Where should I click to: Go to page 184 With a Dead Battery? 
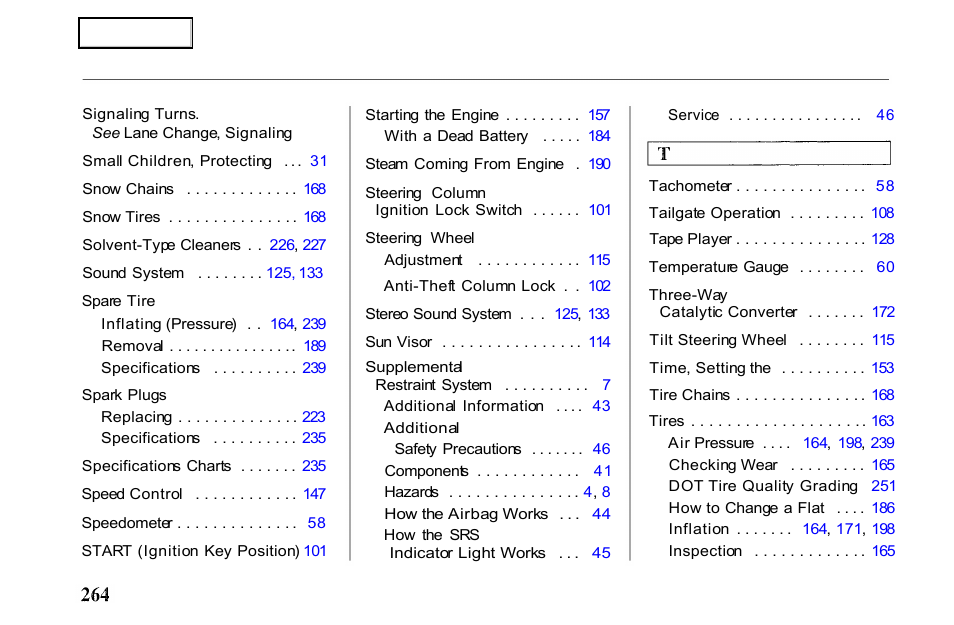pos(599,136)
